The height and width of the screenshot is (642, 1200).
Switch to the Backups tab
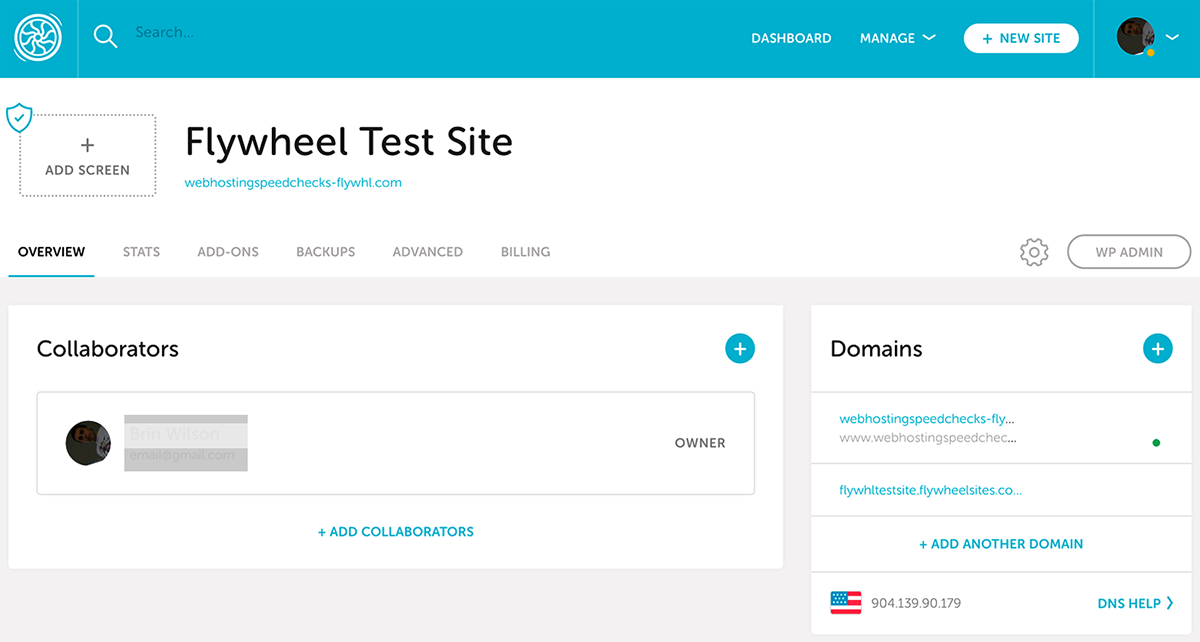pyautogui.click(x=325, y=251)
